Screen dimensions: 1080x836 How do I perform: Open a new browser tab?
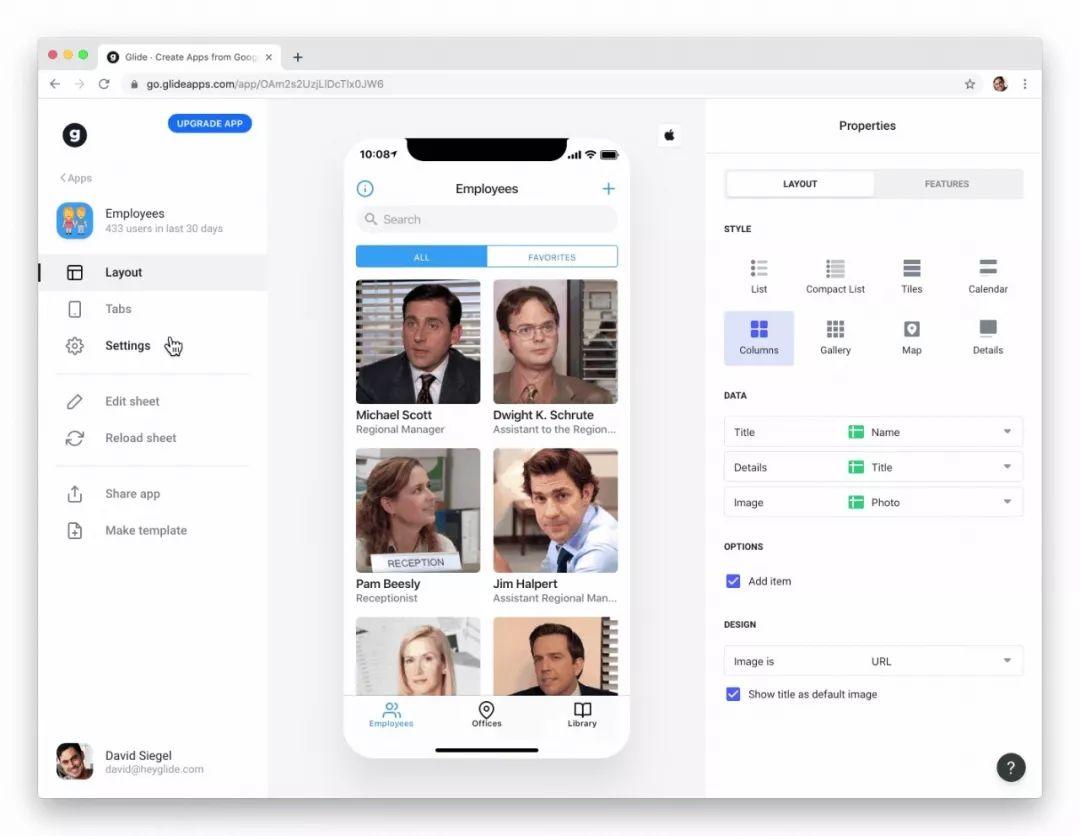click(298, 57)
